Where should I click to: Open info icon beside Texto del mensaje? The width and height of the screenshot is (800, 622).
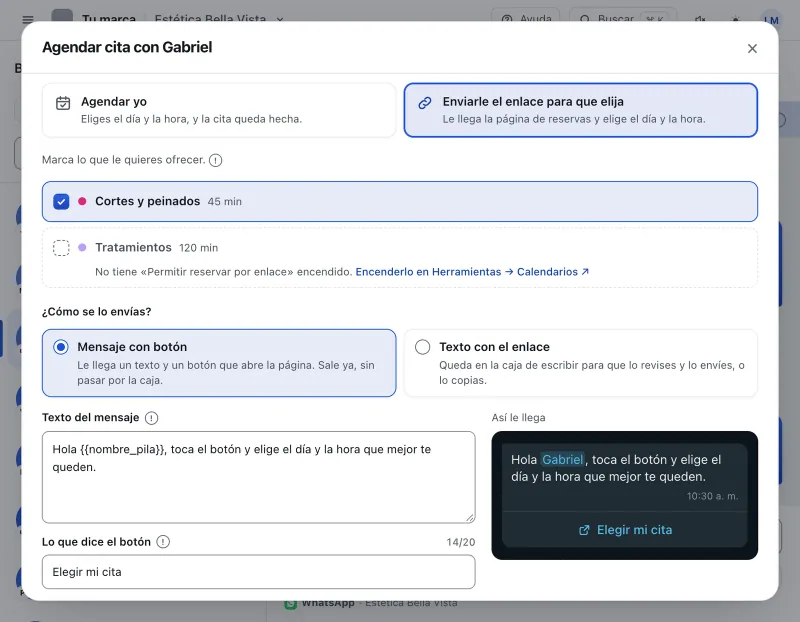coord(152,418)
